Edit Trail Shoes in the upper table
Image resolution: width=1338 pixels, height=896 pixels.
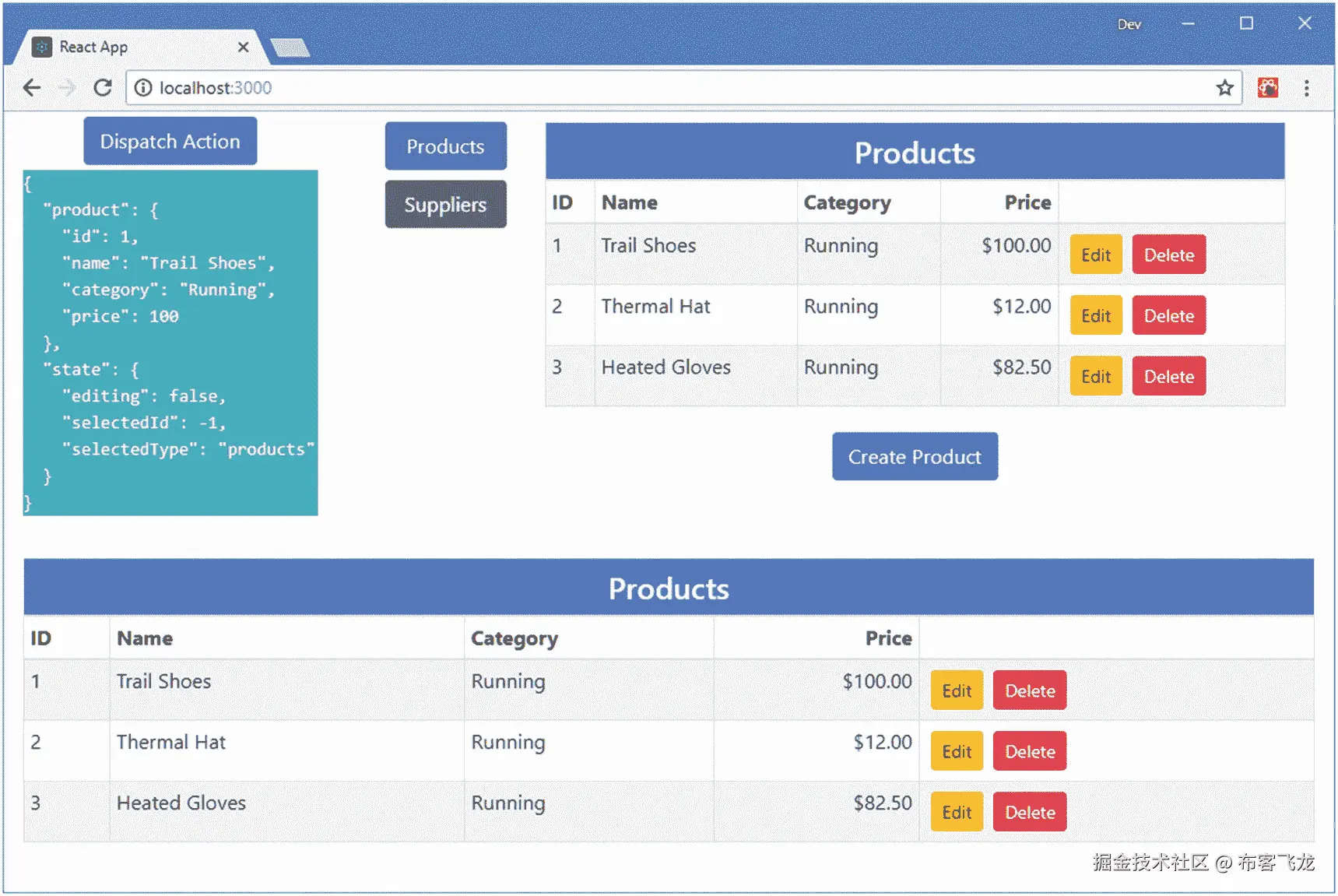tap(1096, 255)
